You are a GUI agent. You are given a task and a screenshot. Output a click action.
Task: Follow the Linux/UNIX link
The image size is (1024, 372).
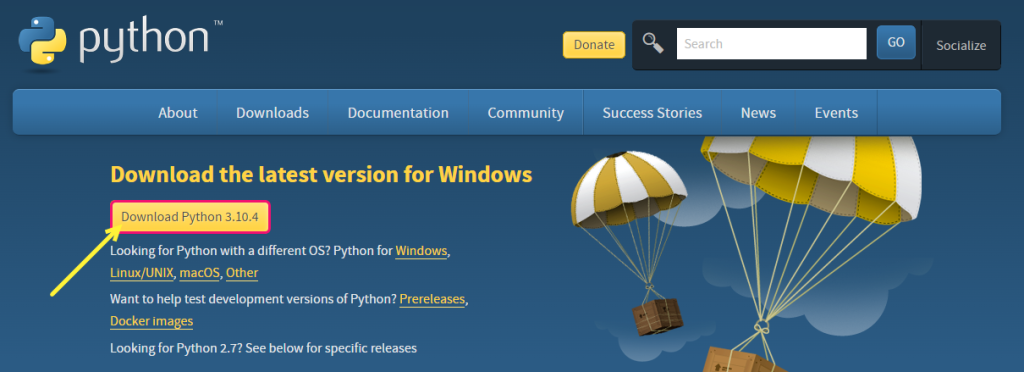click(x=142, y=273)
